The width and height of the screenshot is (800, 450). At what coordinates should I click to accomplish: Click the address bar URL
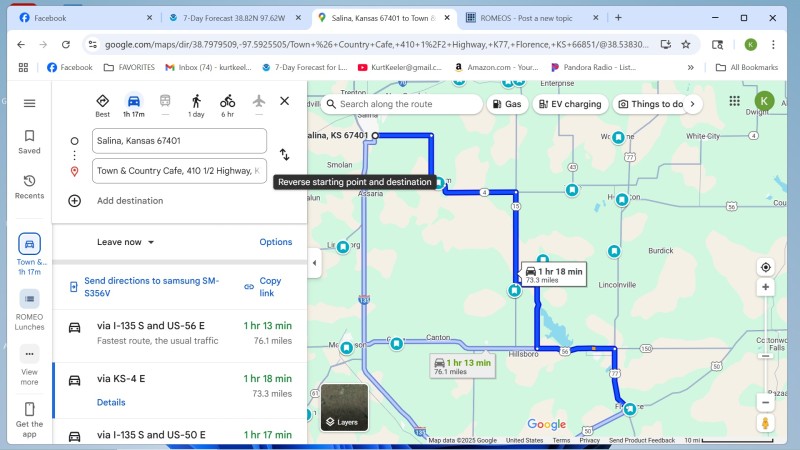tap(377, 44)
